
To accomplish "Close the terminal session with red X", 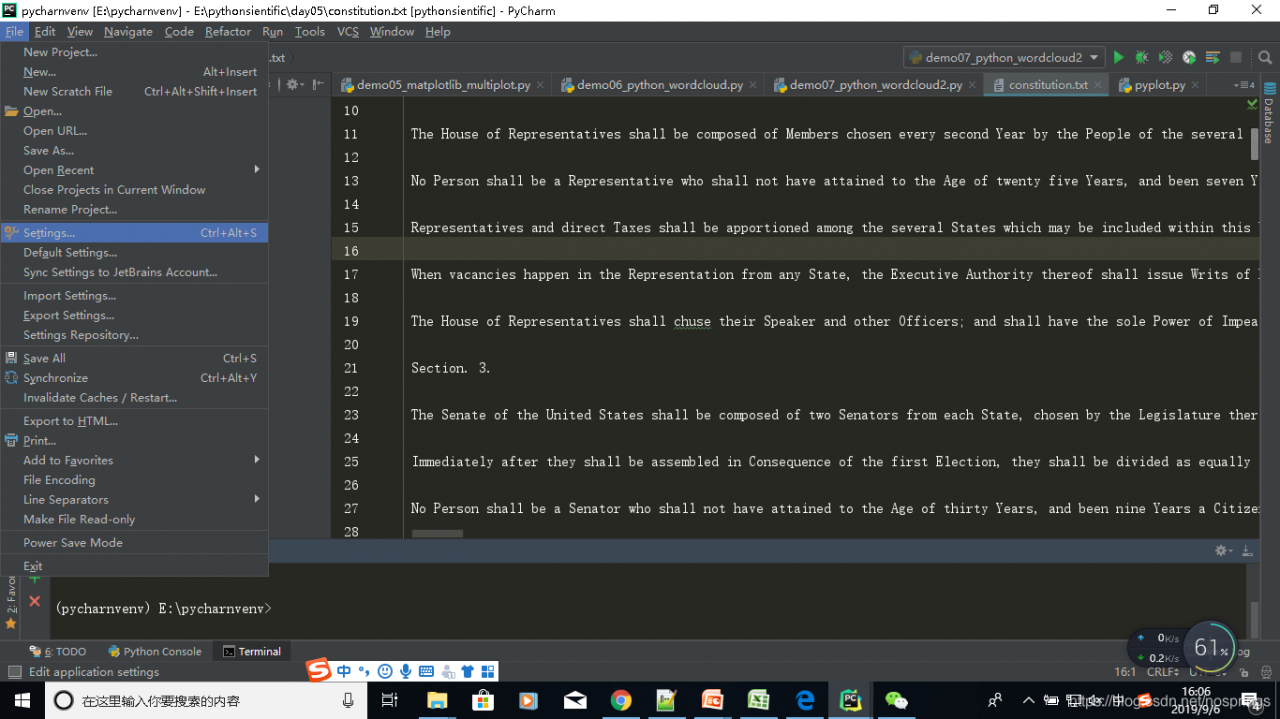I will pyautogui.click(x=34, y=601).
